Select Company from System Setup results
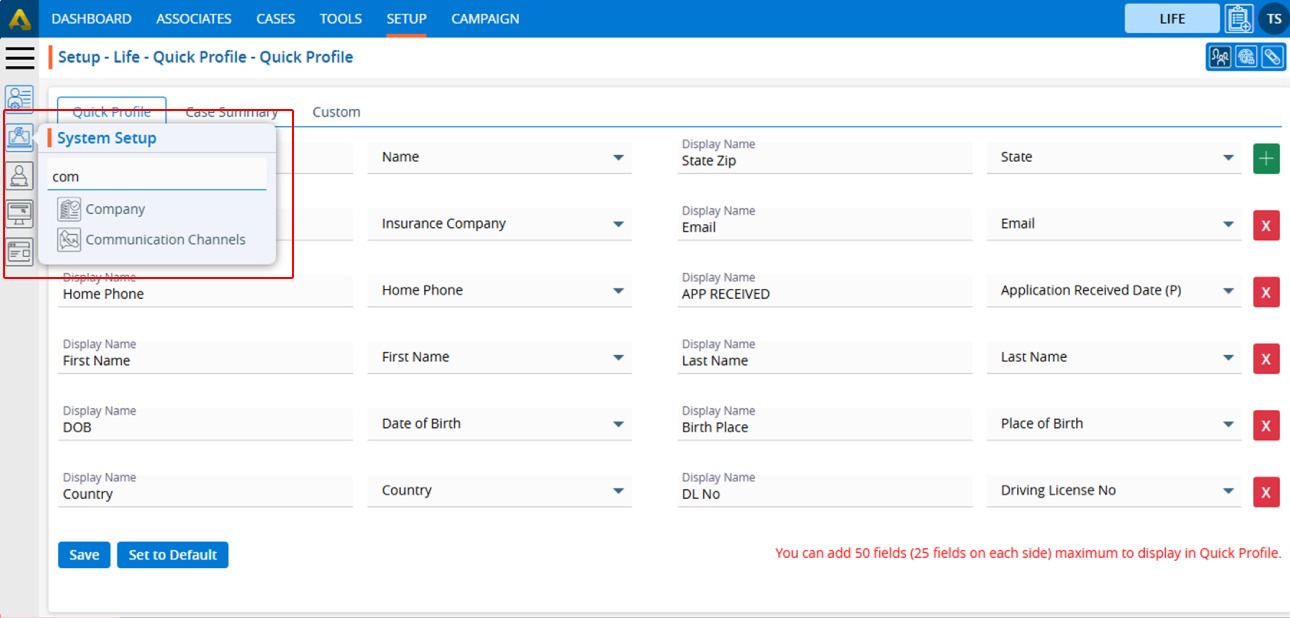The image size is (1290, 618). click(115, 210)
